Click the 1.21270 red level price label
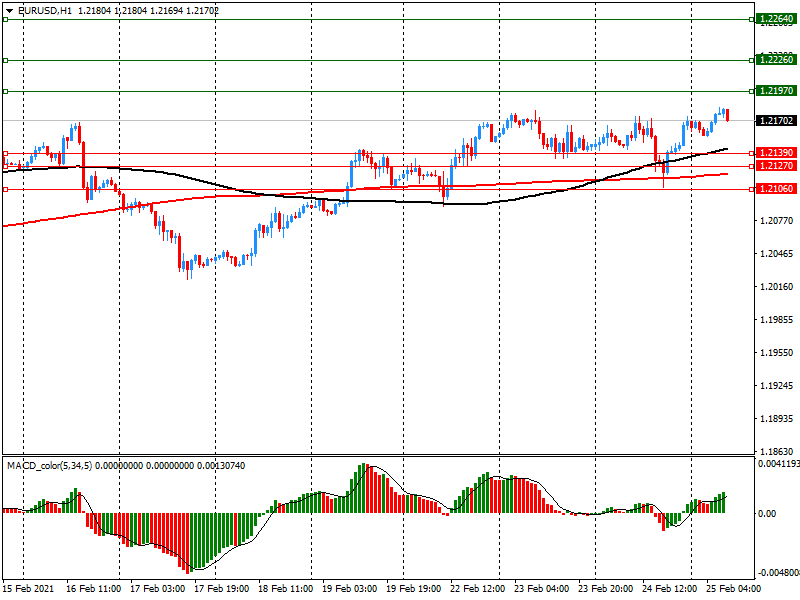Image resolution: width=800 pixels, height=600 pixels. [x=776, y=166]
